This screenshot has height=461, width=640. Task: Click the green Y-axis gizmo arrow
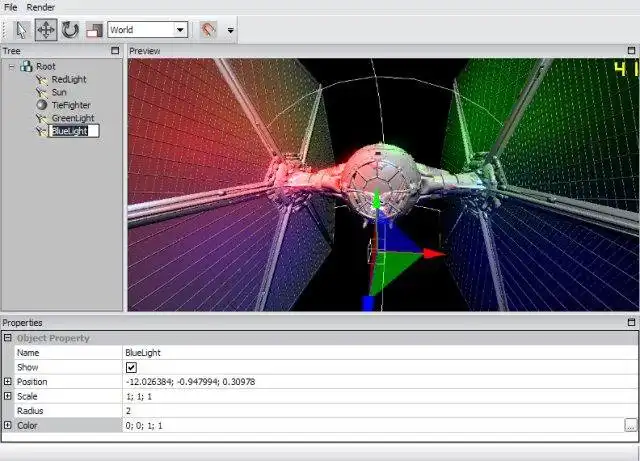pos(377,200)
